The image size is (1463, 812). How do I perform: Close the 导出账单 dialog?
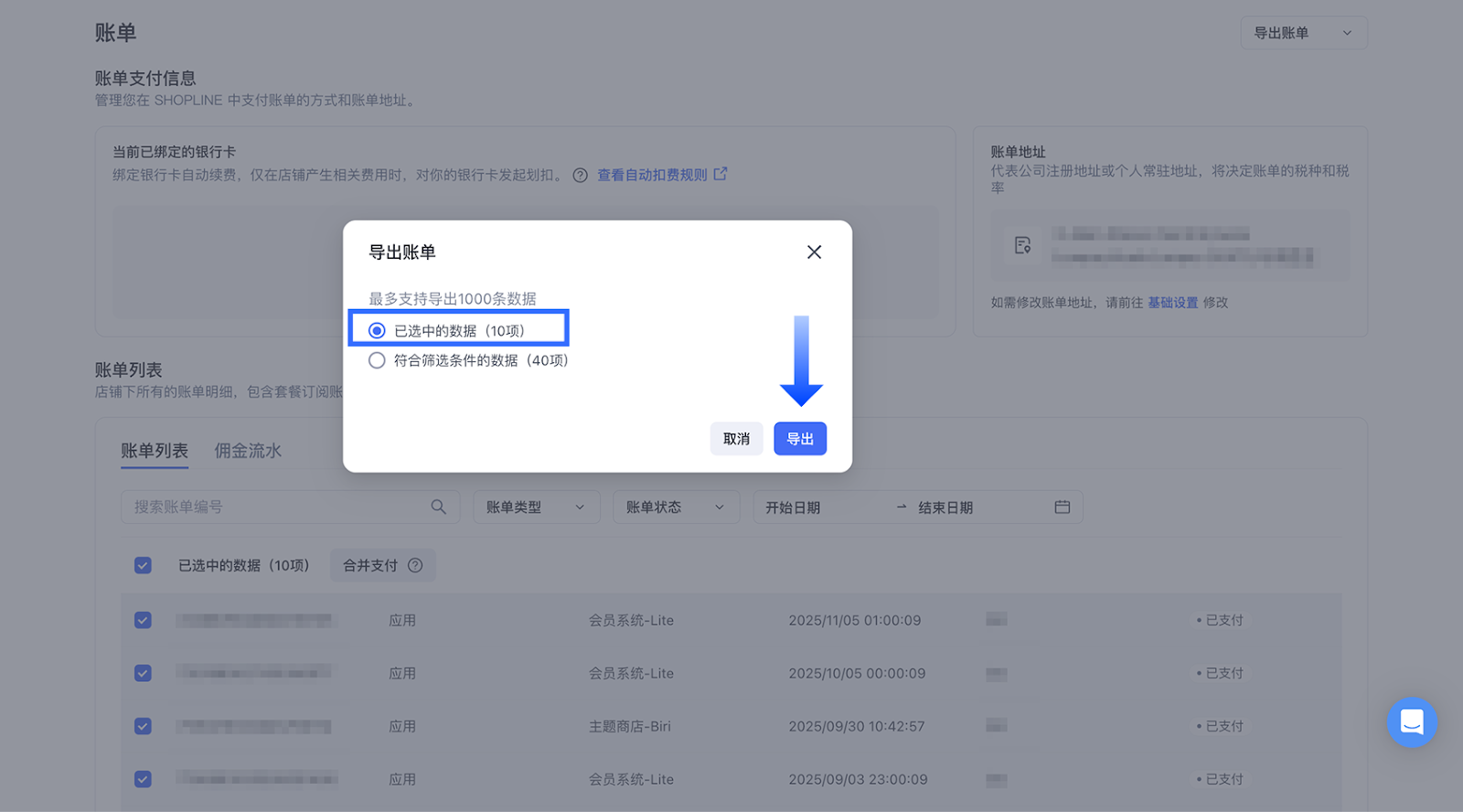click(814, 252)
